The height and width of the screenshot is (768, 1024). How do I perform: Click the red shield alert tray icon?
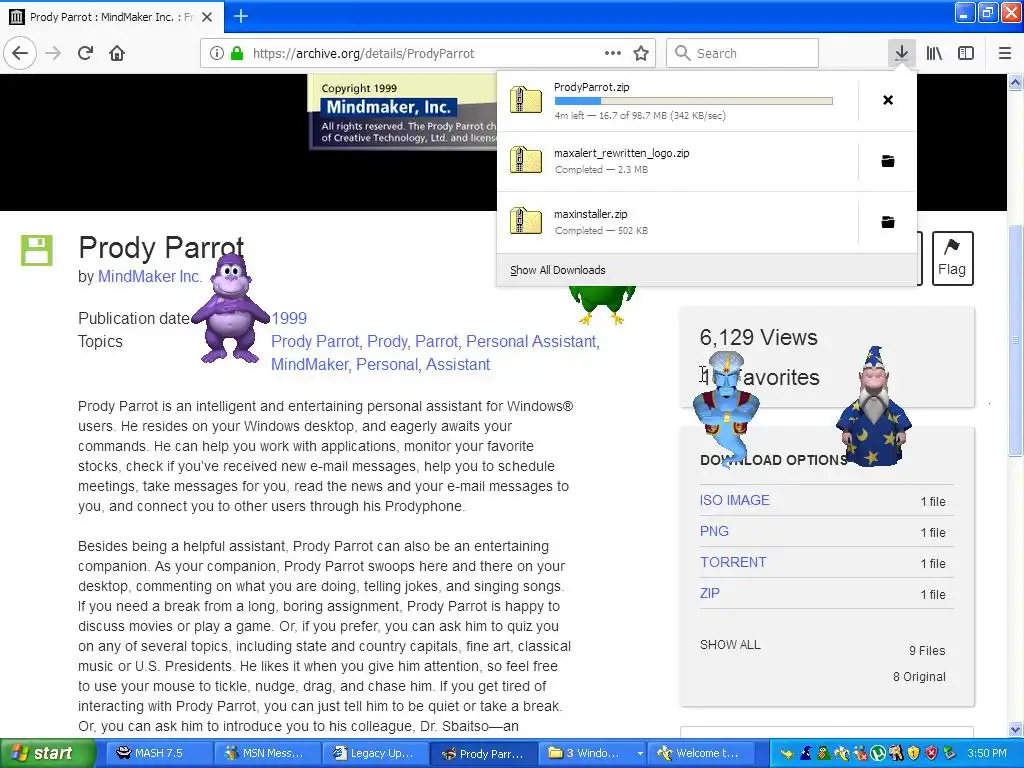click(x=931, y=753)
